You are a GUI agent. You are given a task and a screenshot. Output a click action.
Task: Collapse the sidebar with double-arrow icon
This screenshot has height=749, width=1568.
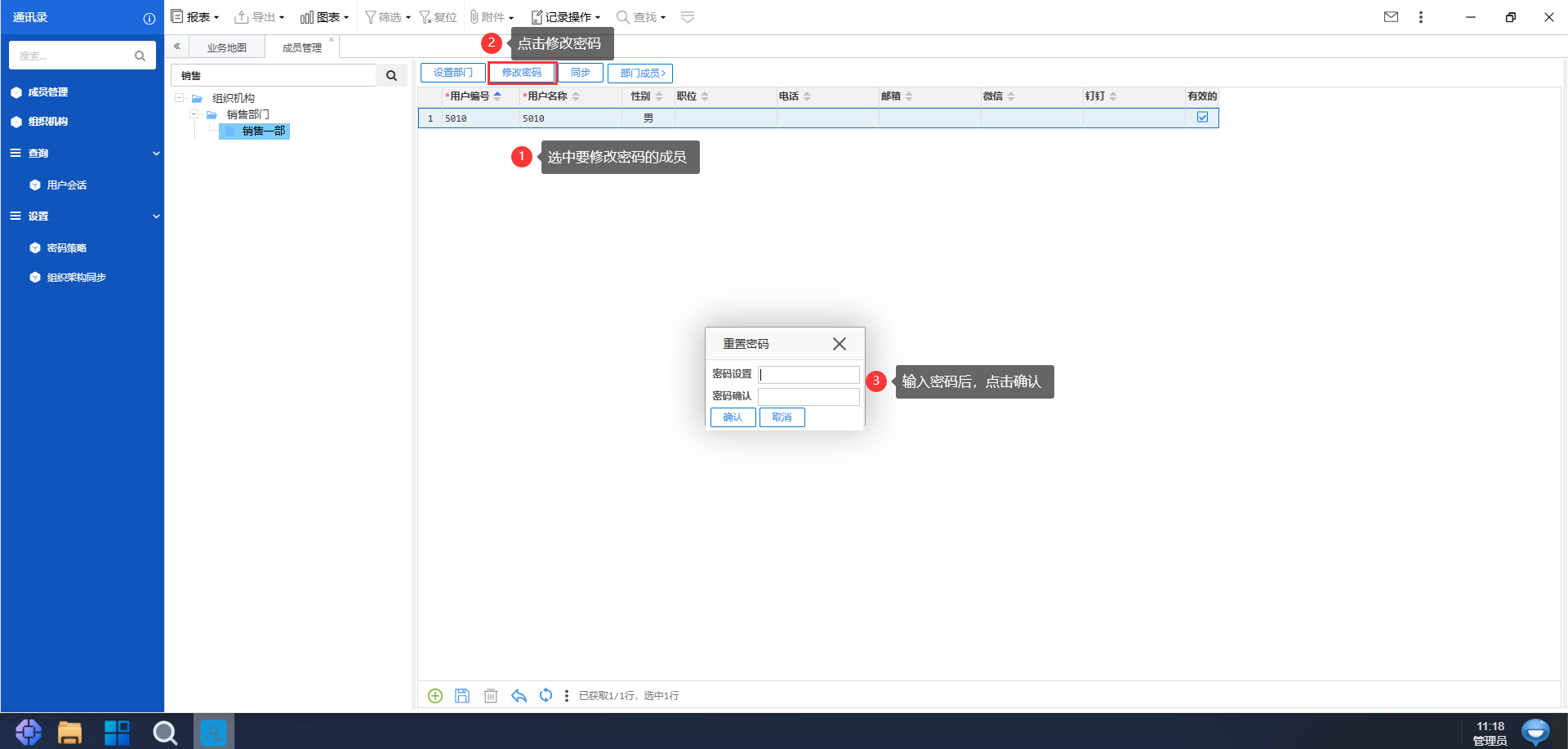pos(176,47)
